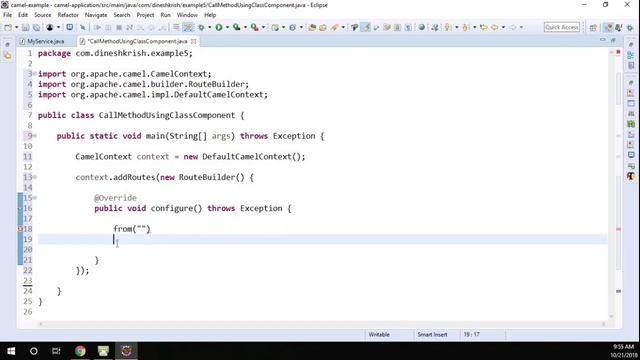Collapse the imports fold at line 3
The image size is (640, 360).
[x=35, y=74]
